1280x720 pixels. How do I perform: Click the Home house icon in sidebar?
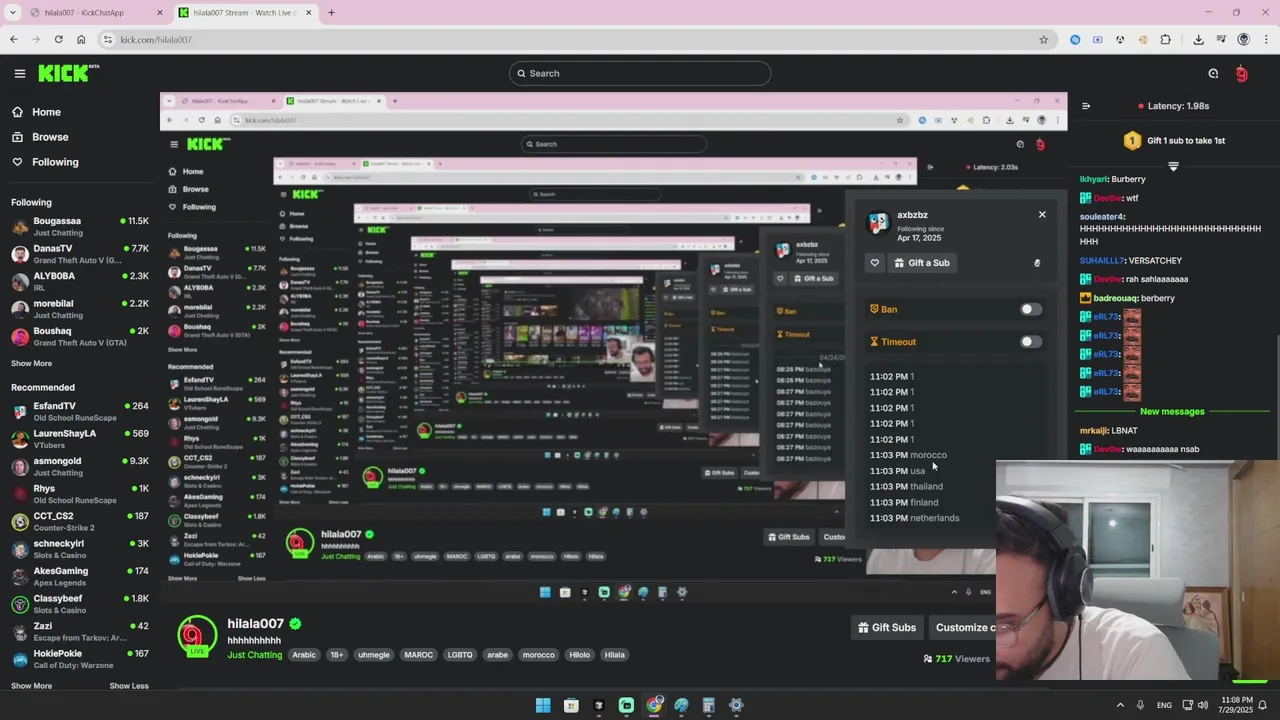(x=18, y=112)
